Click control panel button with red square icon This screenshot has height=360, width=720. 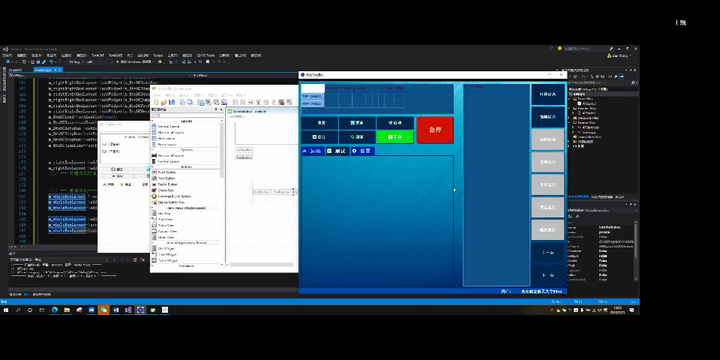(x=320, y=137)
